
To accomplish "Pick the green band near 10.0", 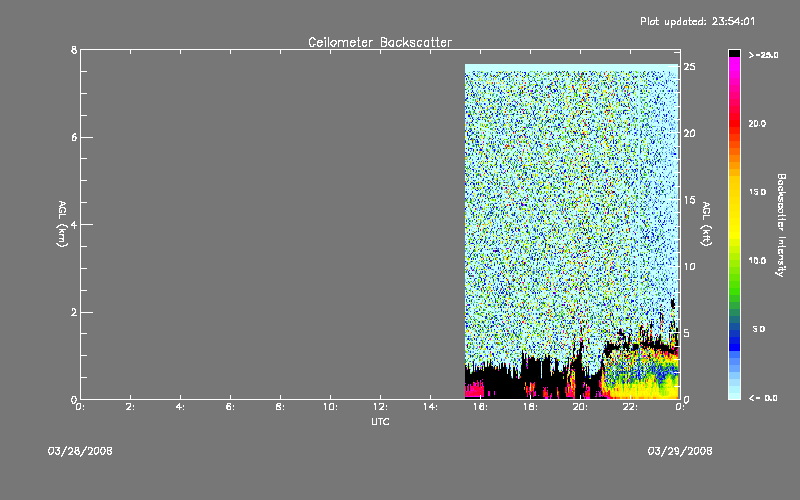I will click(x=734, y=261).
